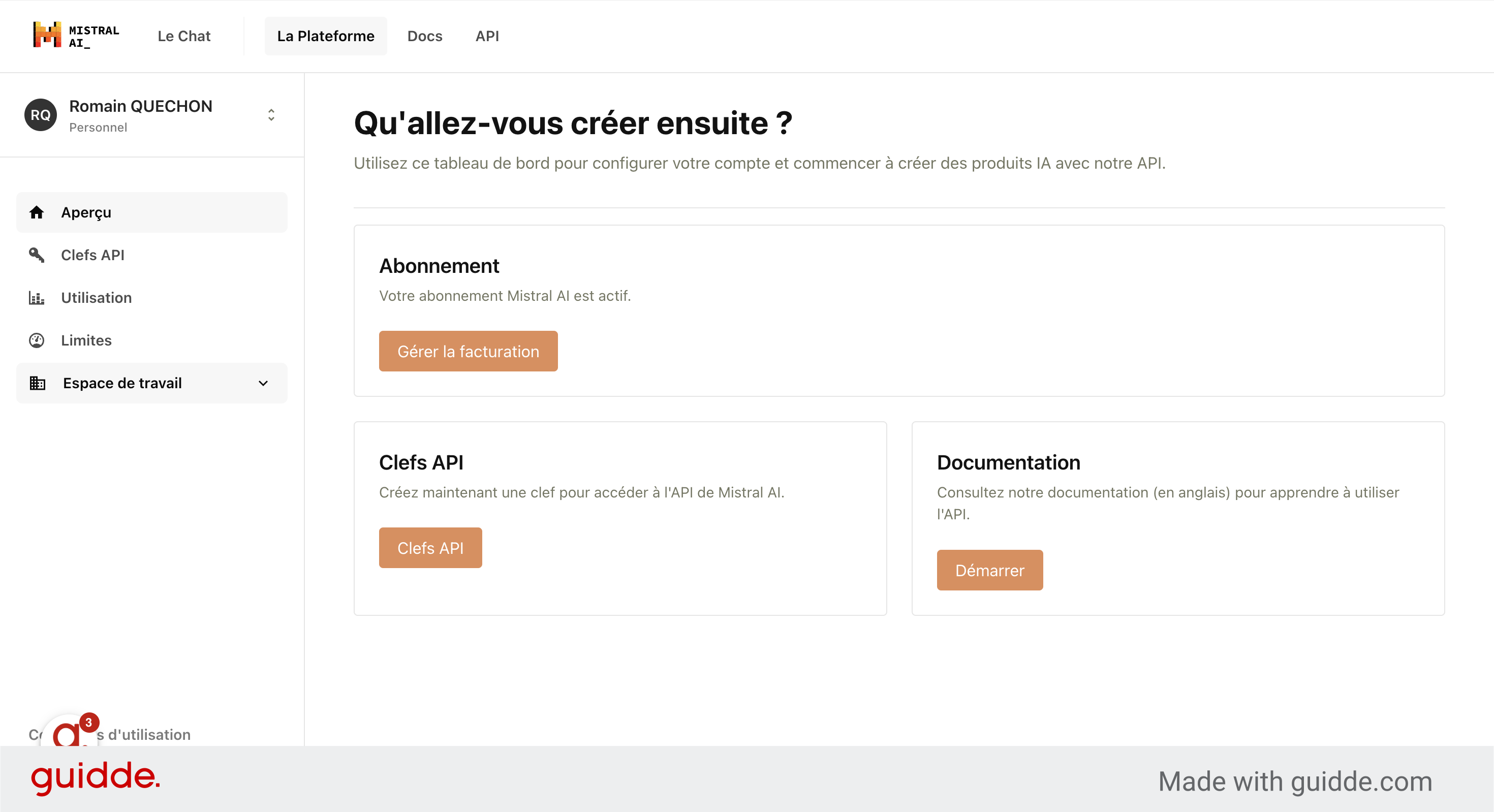Select the Docs menu item
Viewport: 1494px width, 812px height.
[424, 36]
